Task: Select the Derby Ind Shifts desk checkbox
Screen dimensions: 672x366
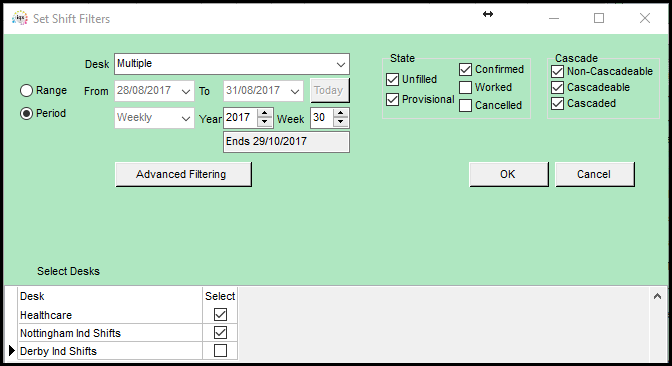Action: (220, 351)
